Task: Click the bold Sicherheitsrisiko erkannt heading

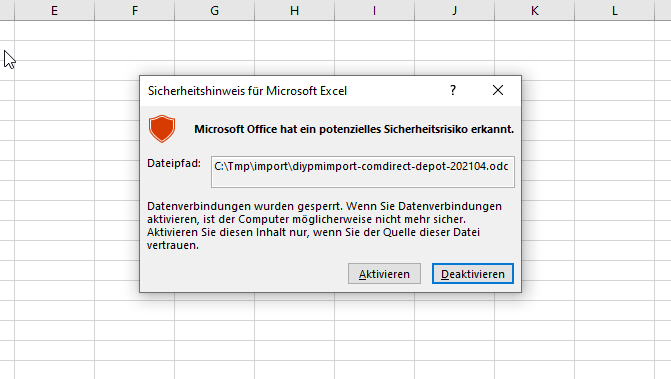Action: click(x=354, y=129)
